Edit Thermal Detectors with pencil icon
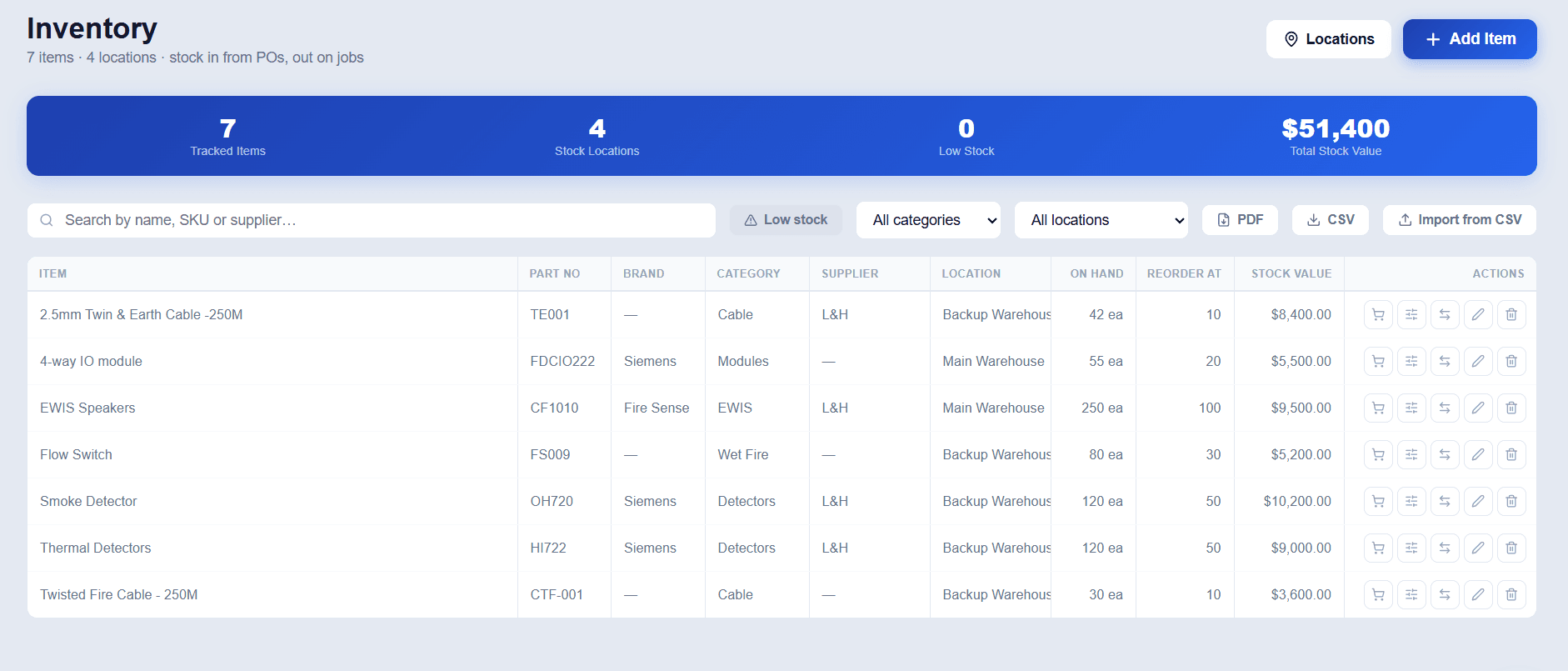Screen dimensions: 1568x671 [x=1478, y=548]
